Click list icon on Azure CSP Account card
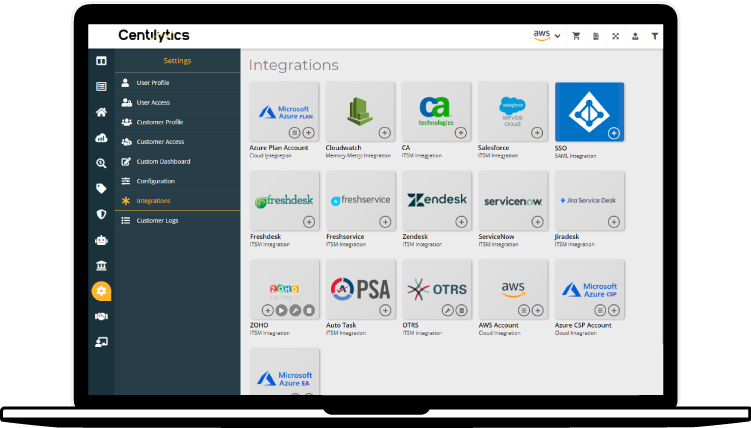The height and width of the screenshot is (428, 751). click(600, 310)
